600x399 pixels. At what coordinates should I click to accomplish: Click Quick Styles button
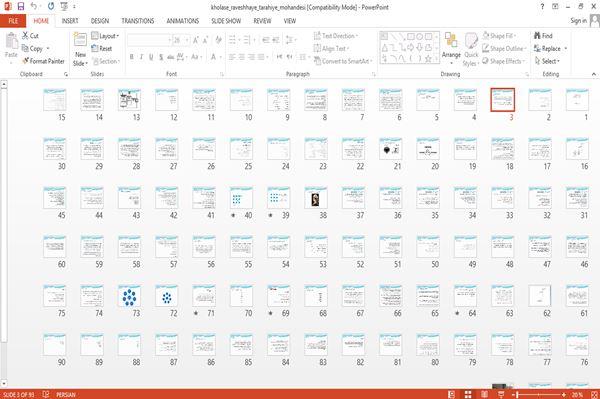point(471,49)
